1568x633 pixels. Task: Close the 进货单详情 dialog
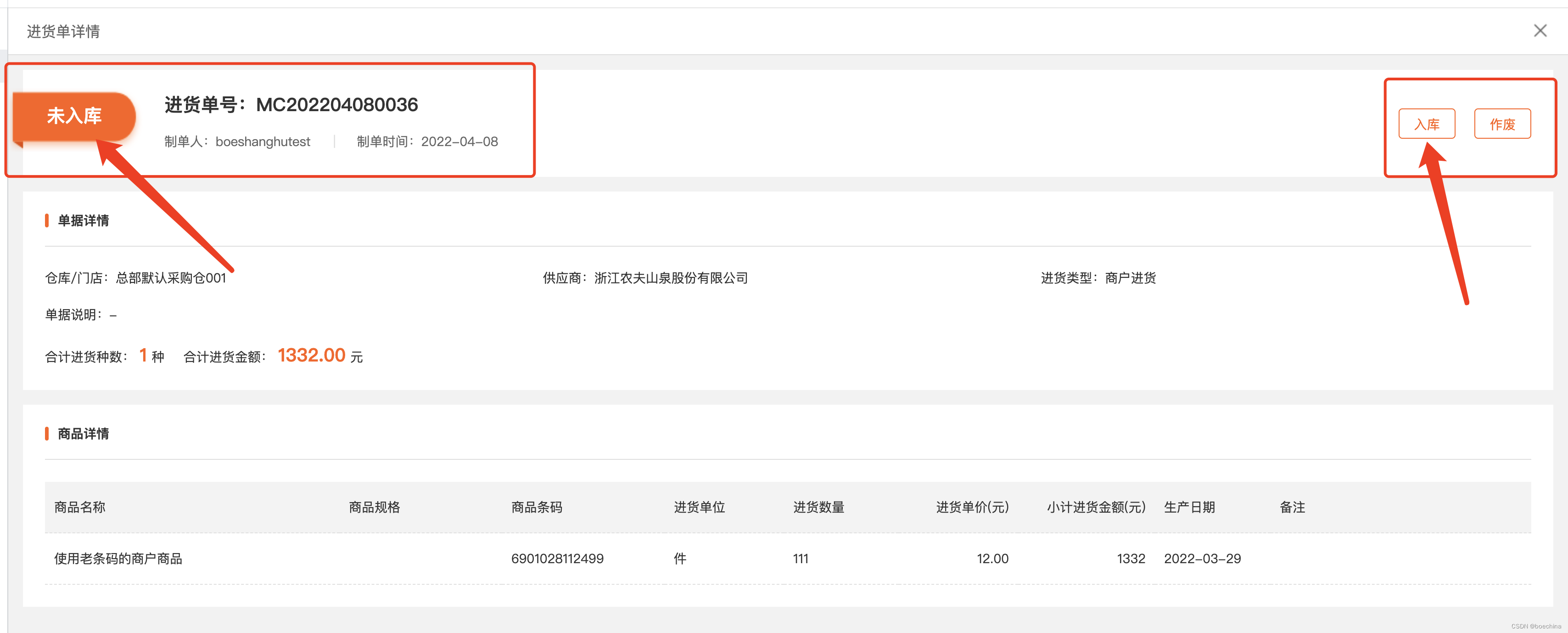point(1540,30)
